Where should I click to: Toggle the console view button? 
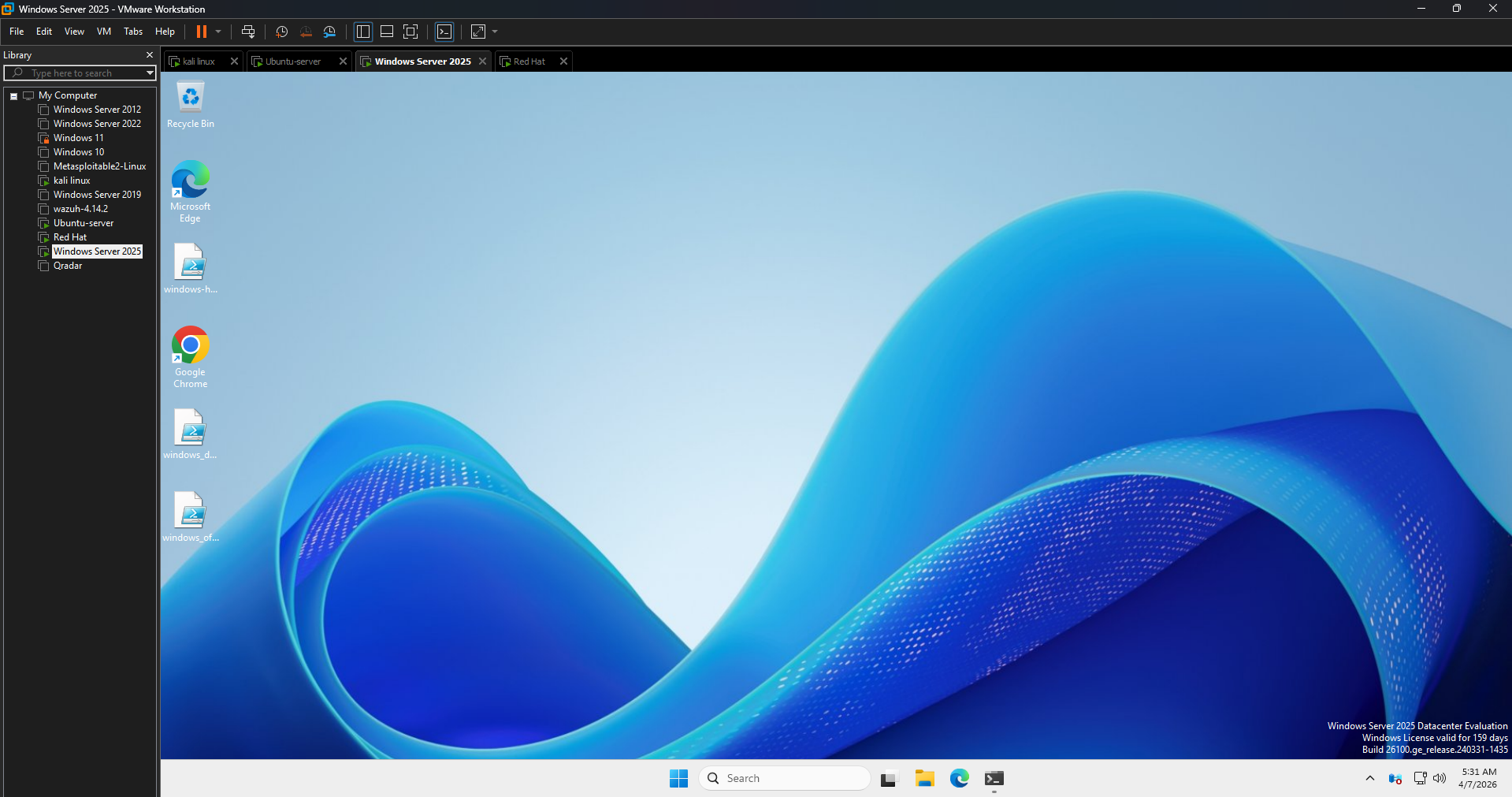click(444, 32)
